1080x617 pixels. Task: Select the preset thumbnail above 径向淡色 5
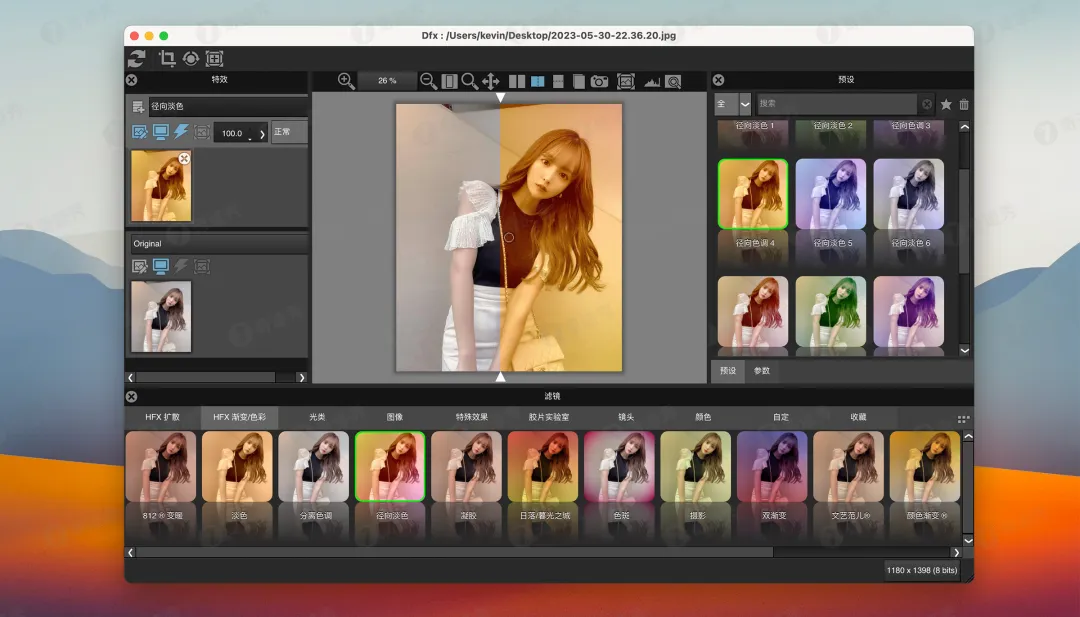point(831,194)
